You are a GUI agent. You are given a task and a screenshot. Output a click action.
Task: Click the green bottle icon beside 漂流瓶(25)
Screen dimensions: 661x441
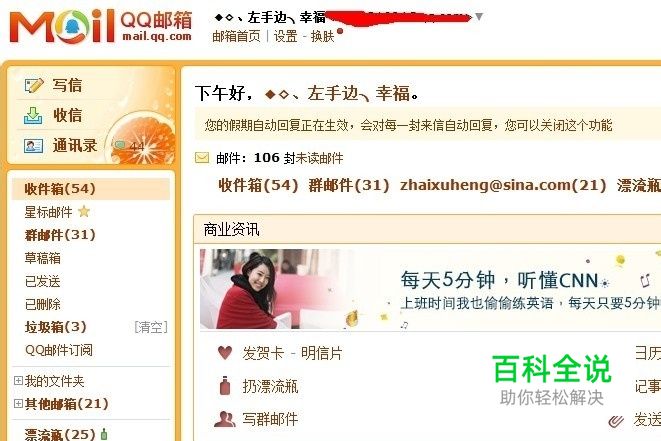[104, 434]
